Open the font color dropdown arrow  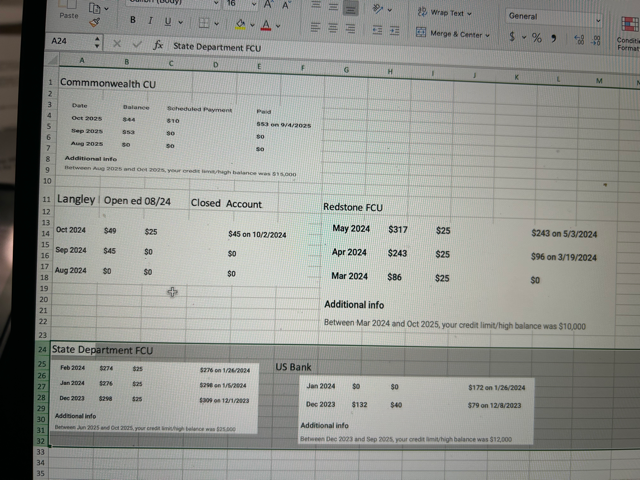coord(278,26)
